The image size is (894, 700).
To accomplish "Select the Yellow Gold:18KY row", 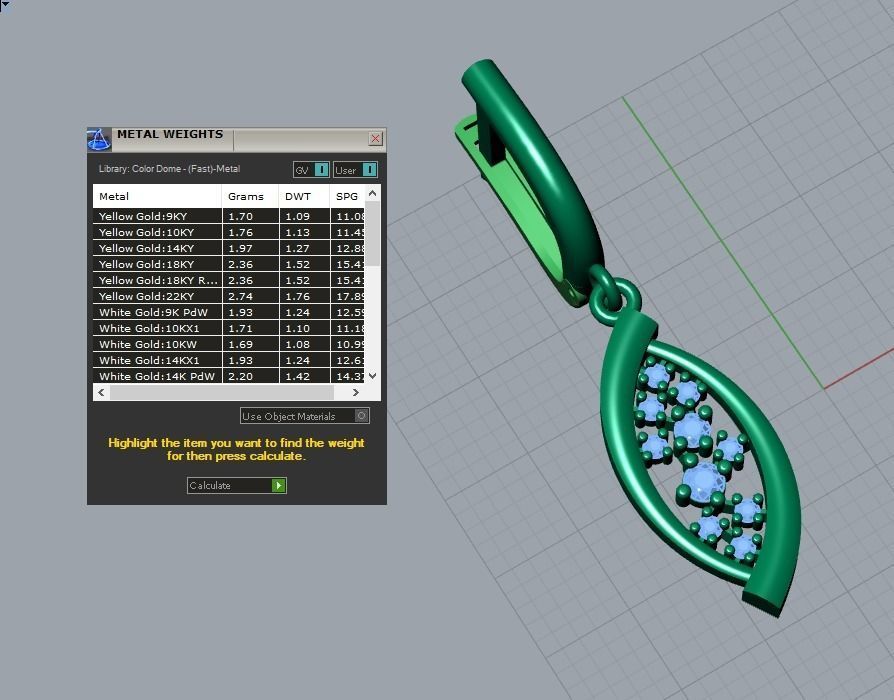I will click(x=229, y=264).
